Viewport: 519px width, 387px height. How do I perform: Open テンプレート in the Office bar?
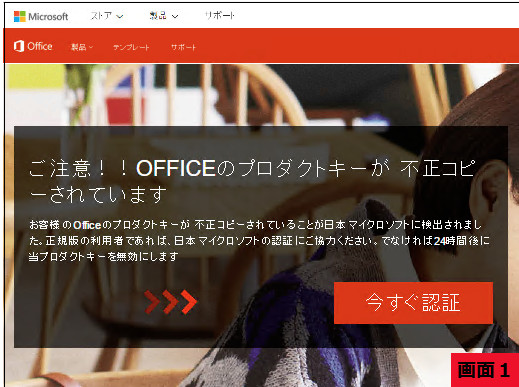pyautogui.click(x=131, y=47)
